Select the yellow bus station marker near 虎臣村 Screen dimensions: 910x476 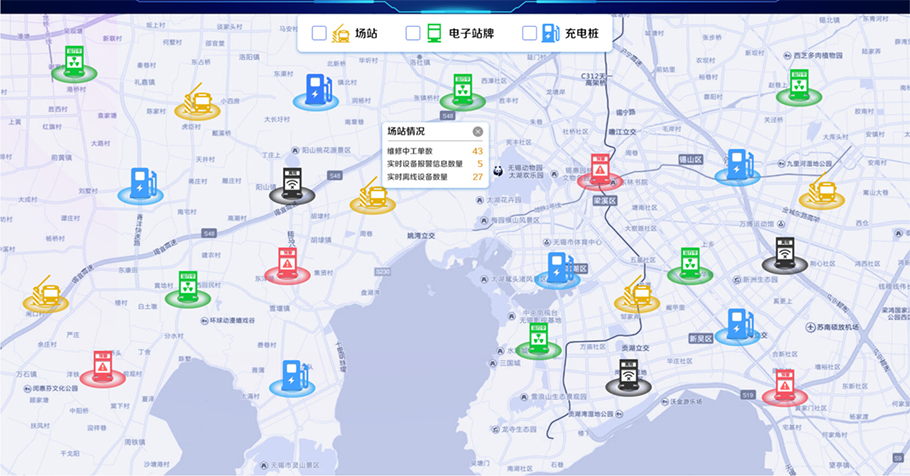tap(198, 101)
